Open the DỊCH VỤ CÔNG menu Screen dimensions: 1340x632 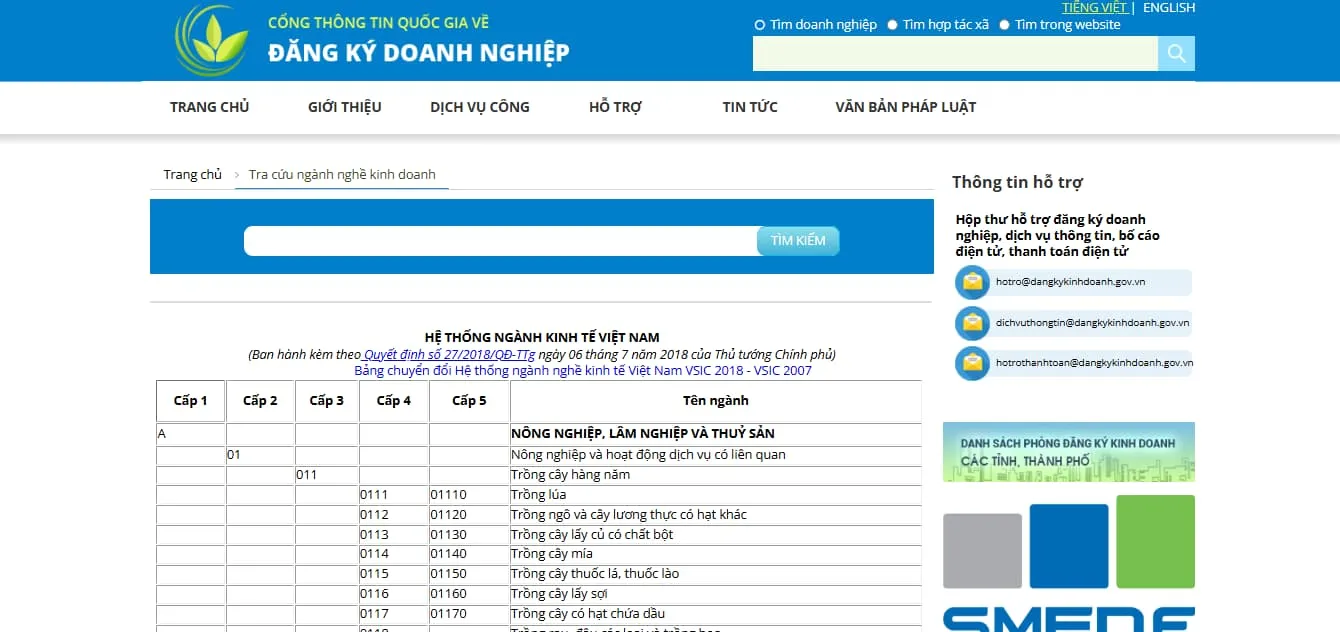tap(480, 107)
